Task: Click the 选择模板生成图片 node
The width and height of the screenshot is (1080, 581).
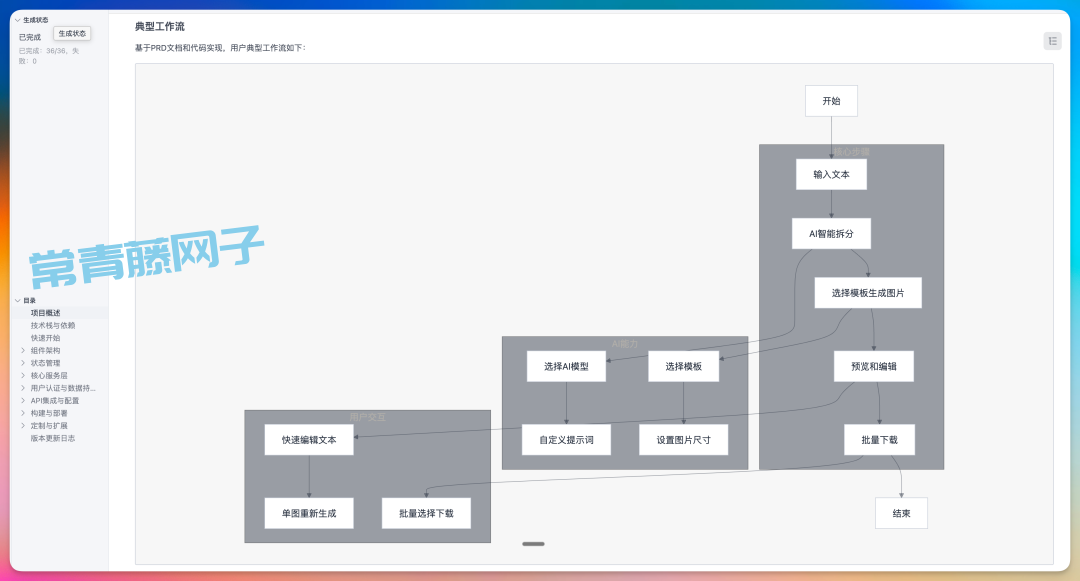Action: [867, 293]
